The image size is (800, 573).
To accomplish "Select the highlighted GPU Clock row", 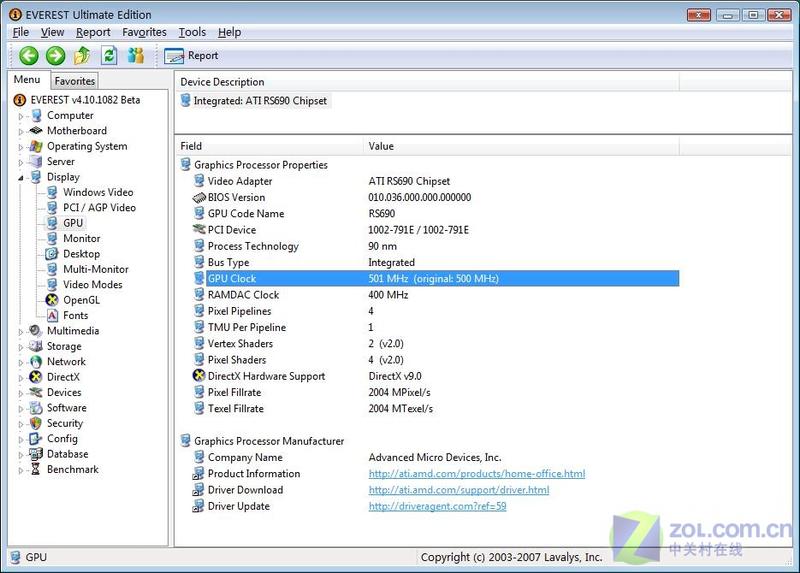I will pyautogui.click(x=436, y=279).
